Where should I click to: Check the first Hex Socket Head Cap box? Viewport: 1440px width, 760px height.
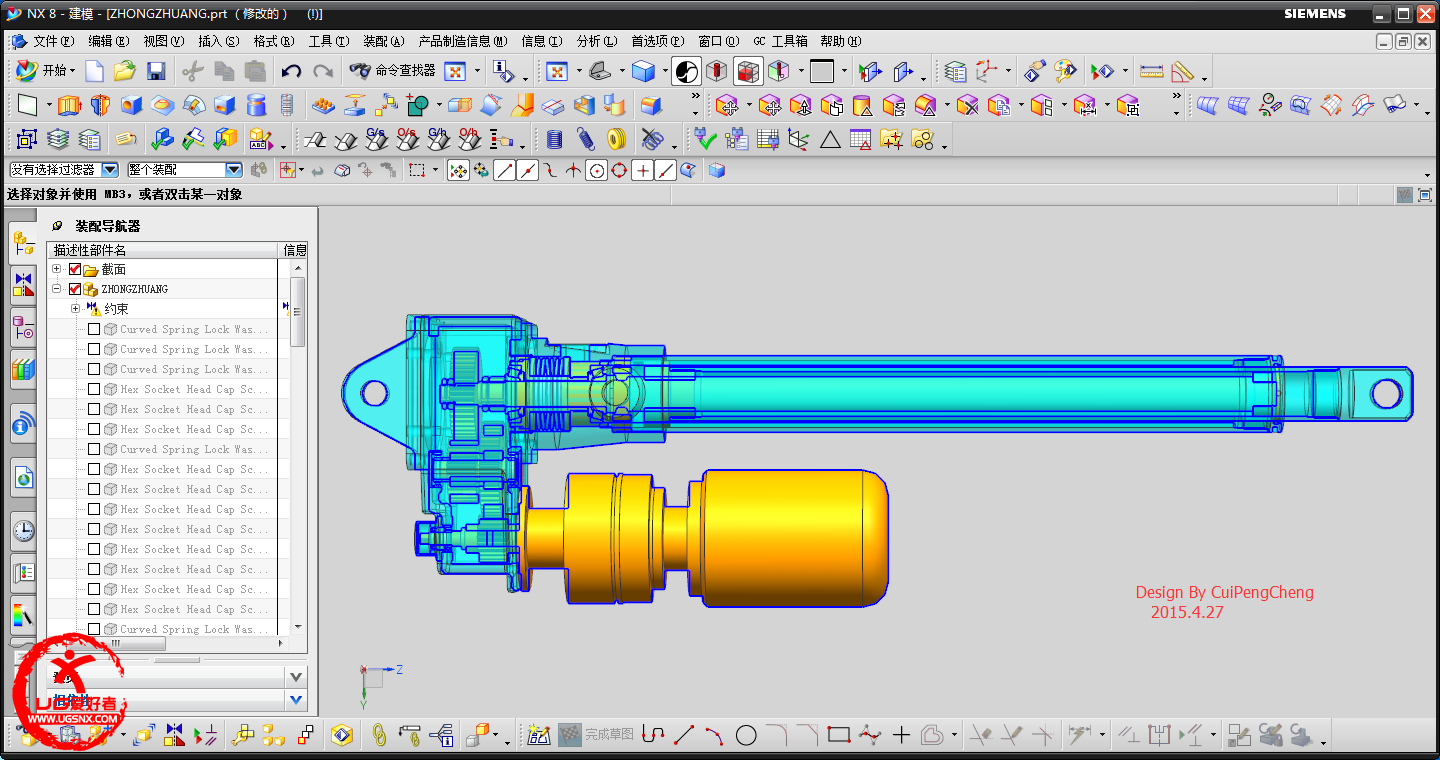tap(94, 389)
